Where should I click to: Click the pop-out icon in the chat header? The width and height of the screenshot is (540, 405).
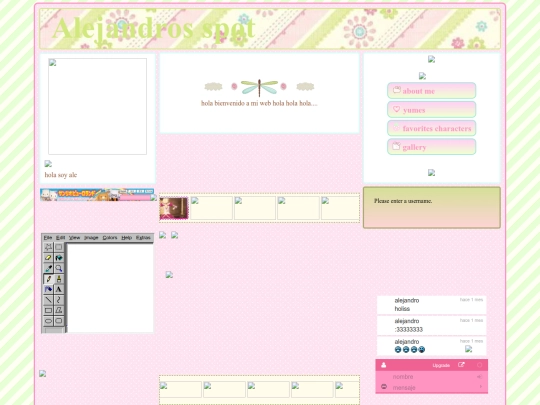tap(461, 365)
